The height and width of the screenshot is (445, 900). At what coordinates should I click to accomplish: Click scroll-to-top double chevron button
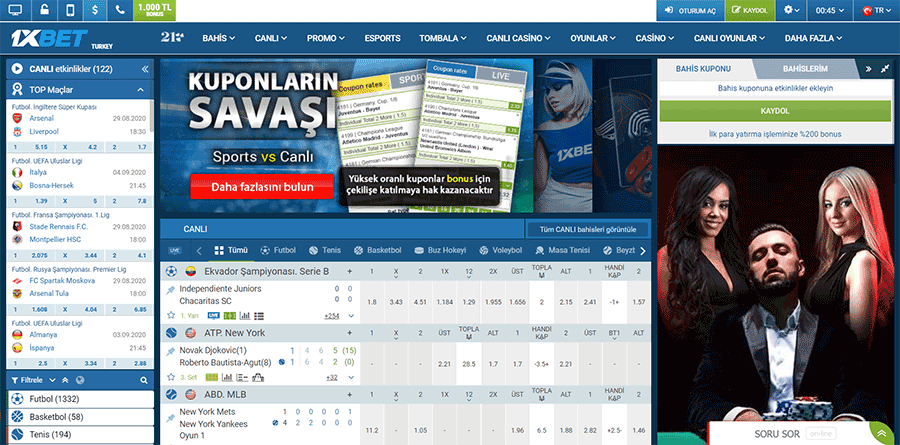pyautogui.click(x=880, y=434)
